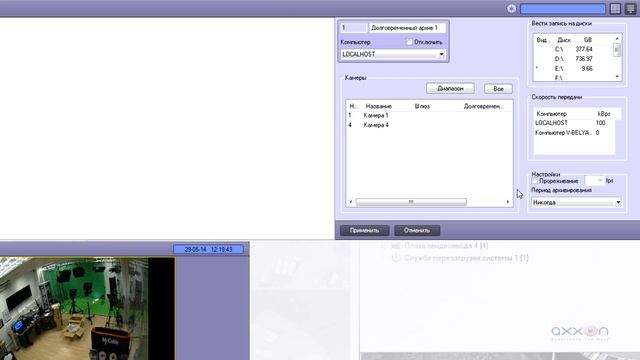The height and width of the screenshot is (360, 640).
Task: Select the Камера 4 row
Action: point(429,125)
